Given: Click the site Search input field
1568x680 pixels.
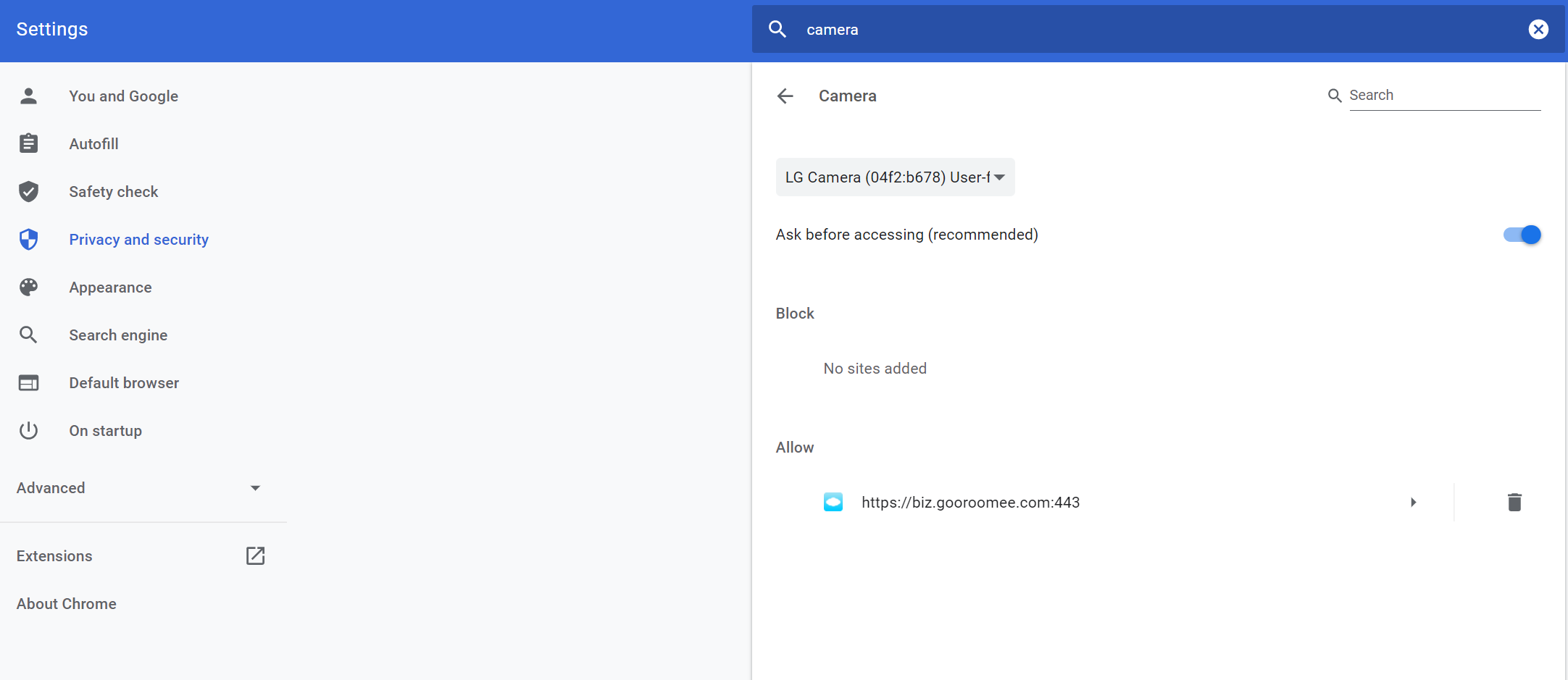Looking at the screenshot, I should pos(1443,96).
